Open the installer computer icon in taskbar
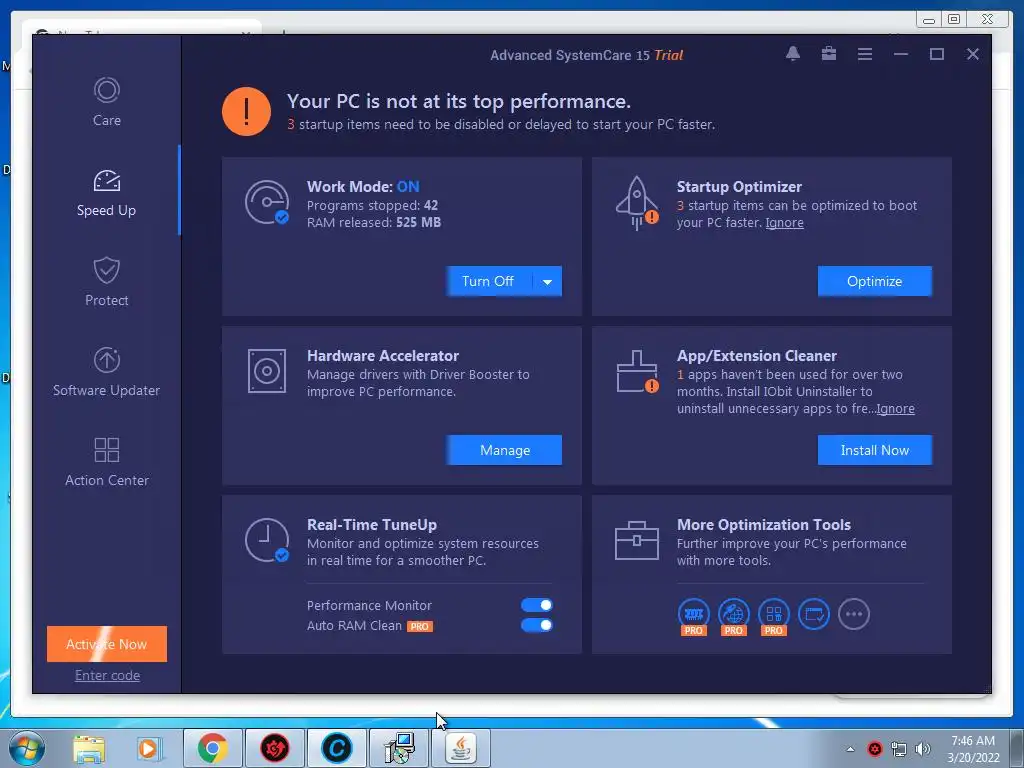Screen dimensions: 1024x768 coord(399,748)
